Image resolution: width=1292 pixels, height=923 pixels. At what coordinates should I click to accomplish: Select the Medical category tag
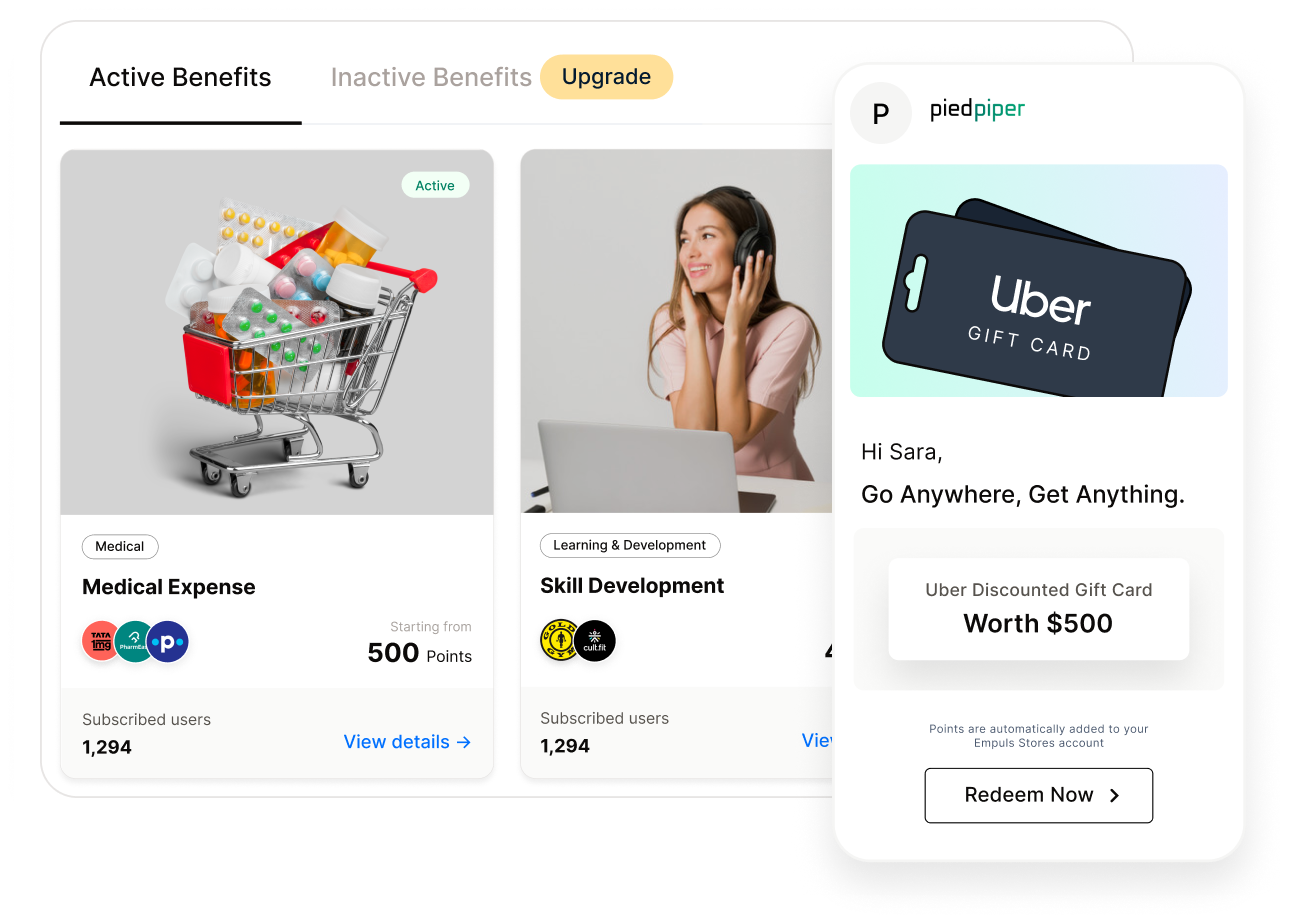click(x=120, y=546)
